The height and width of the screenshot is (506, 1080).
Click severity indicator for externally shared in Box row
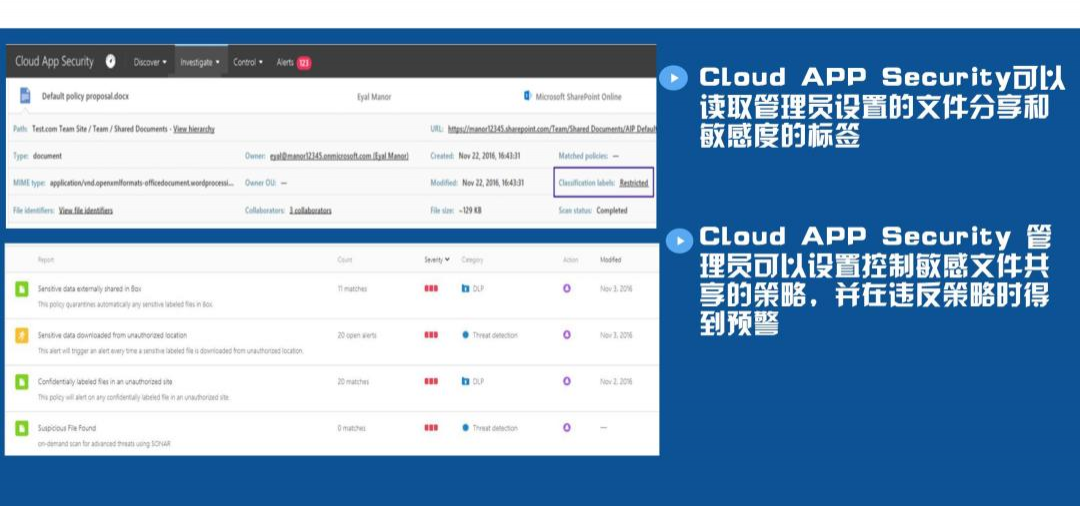point(430,289)
